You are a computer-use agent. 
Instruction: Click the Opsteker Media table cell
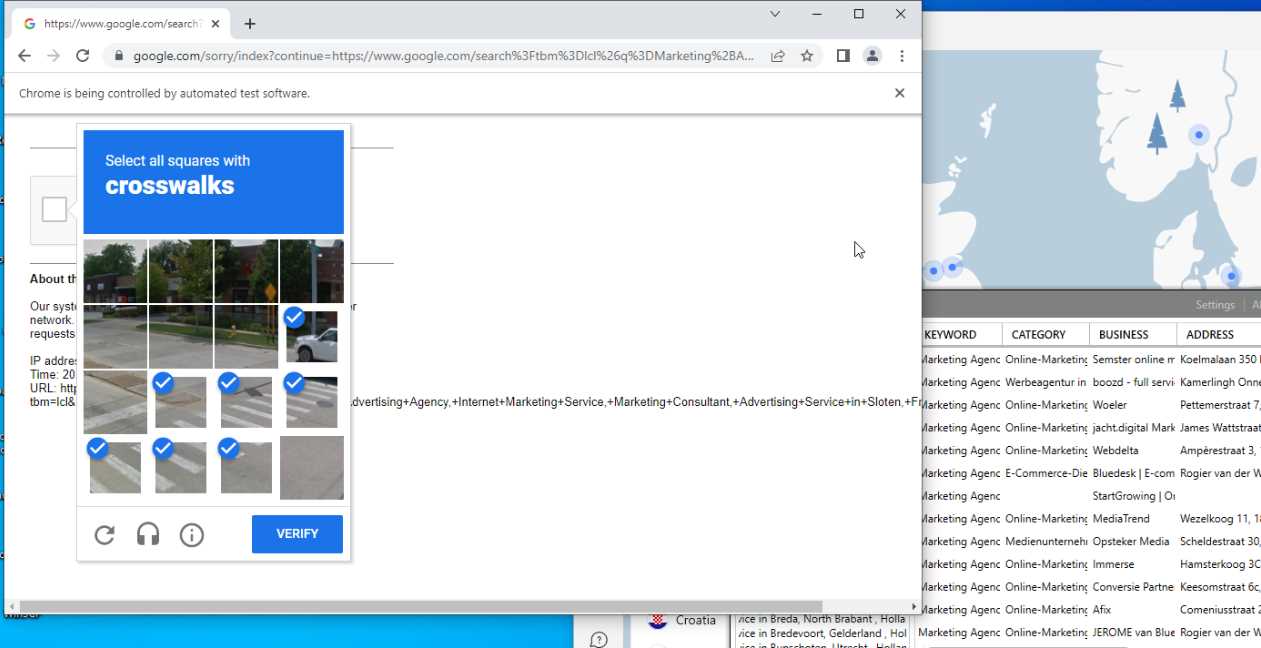(1134, 541)
